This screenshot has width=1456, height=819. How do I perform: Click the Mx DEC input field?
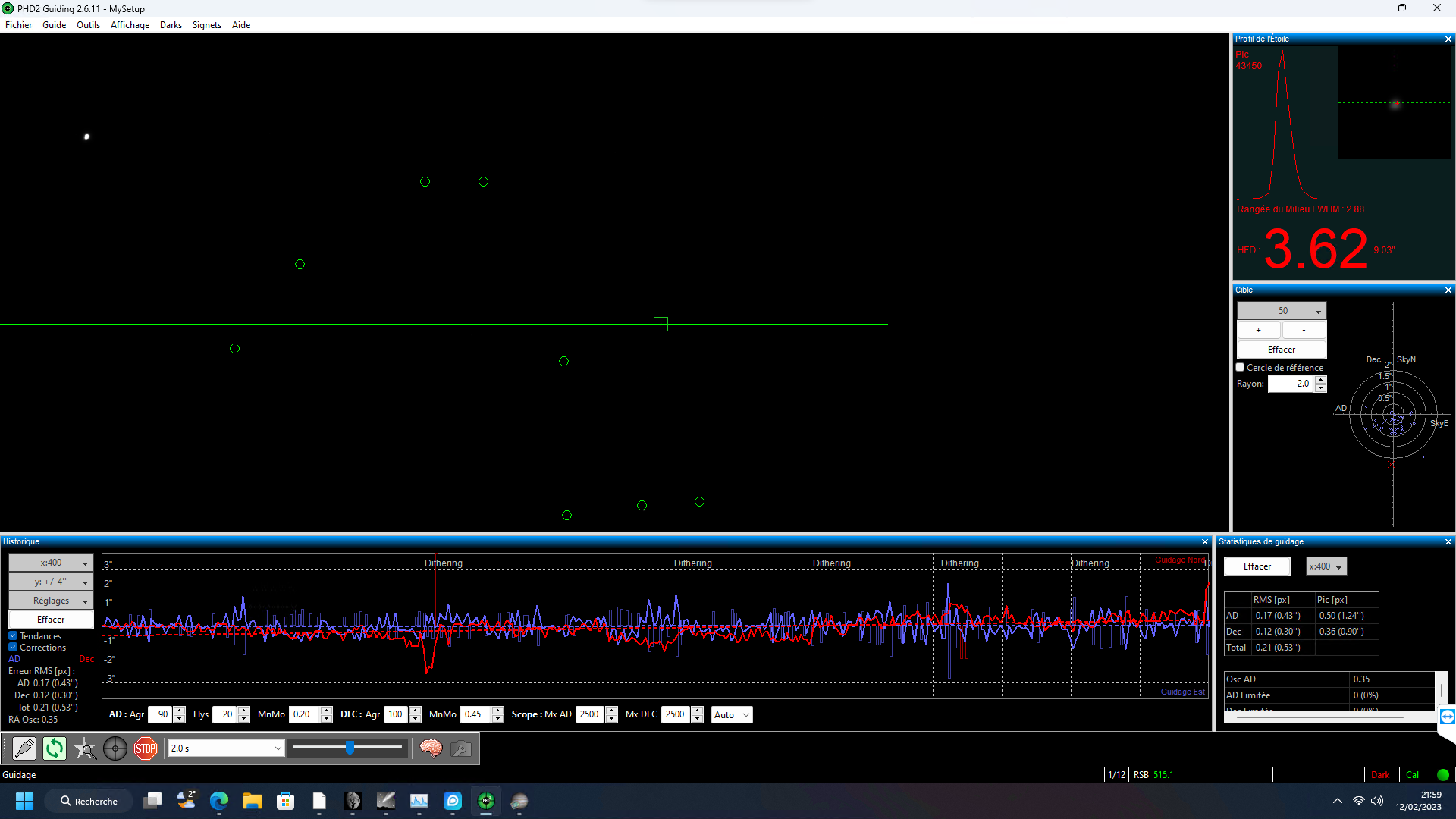[676, 714]
